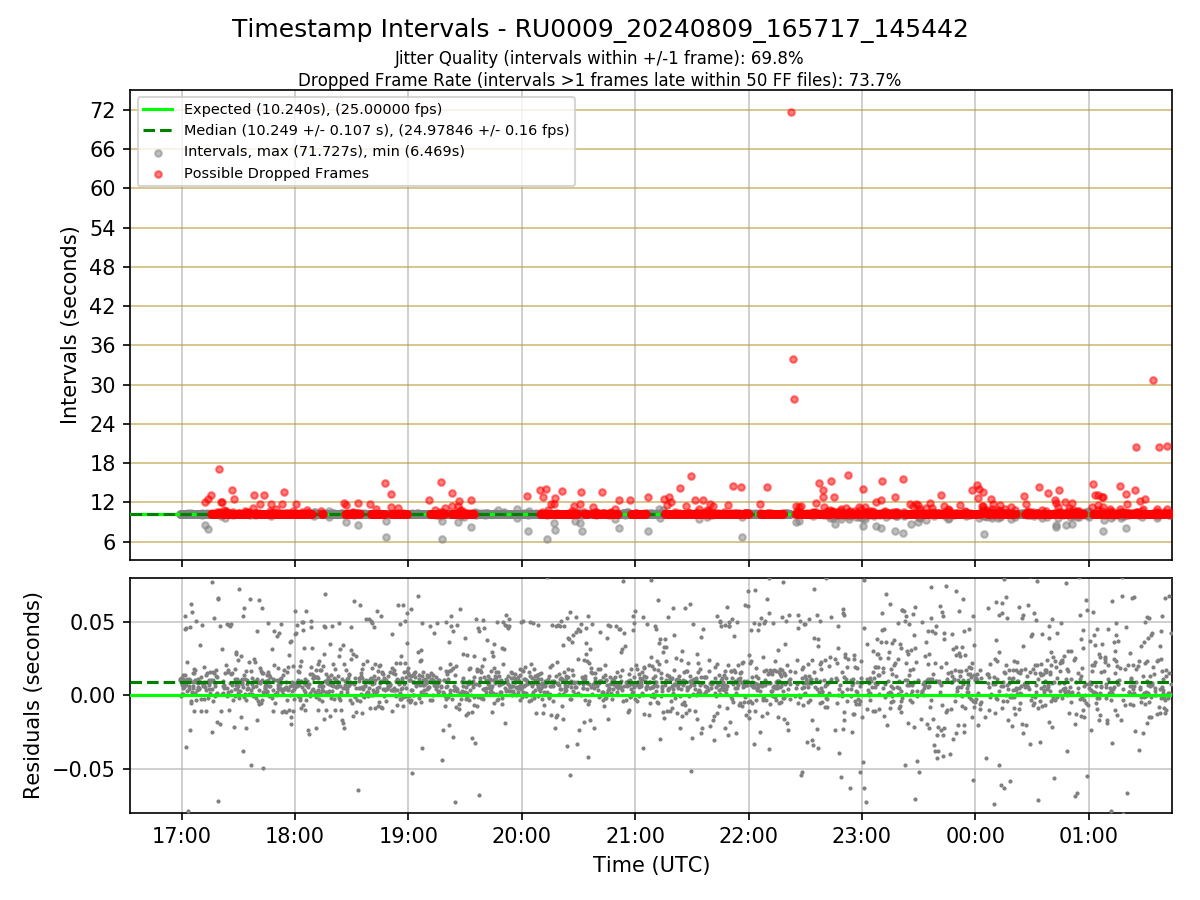Click the 'Residuals (seconds)' y-axis label

(33, 695)
